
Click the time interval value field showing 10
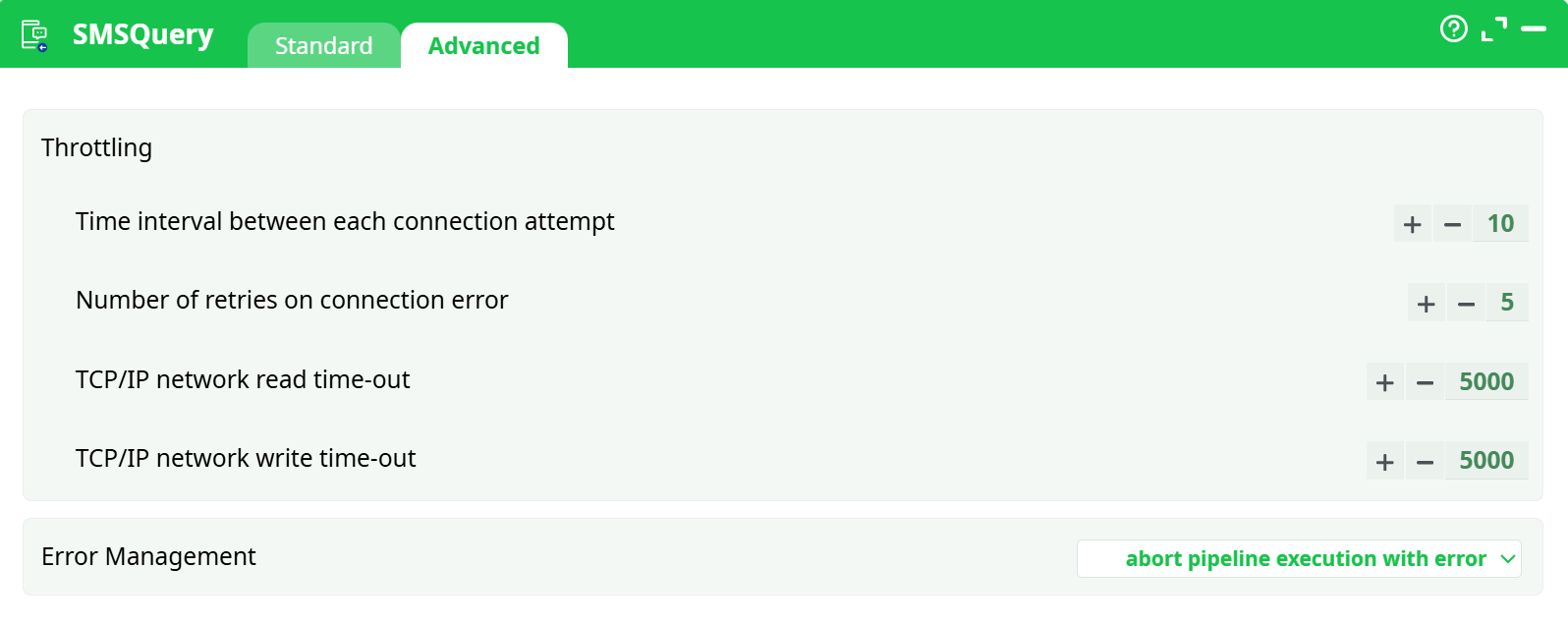point(1500,224)
